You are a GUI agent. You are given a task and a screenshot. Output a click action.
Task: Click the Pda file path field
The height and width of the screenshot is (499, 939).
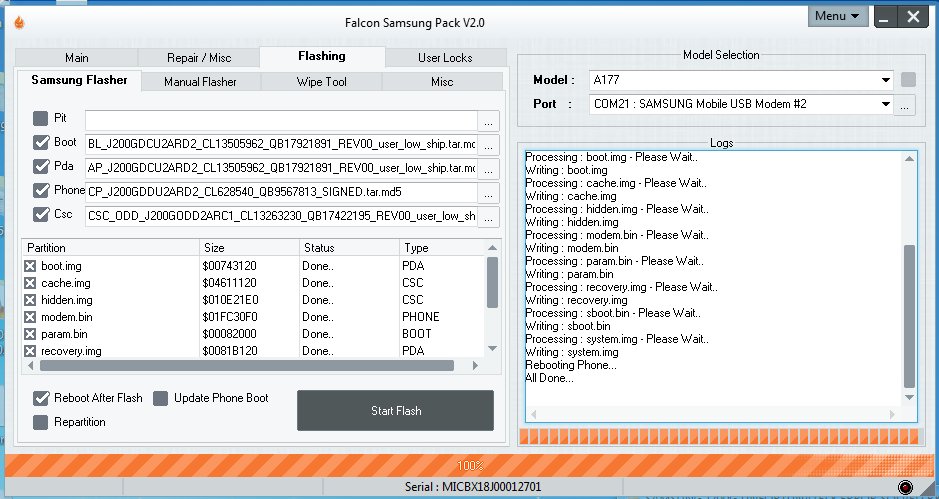tap(281, 169)
